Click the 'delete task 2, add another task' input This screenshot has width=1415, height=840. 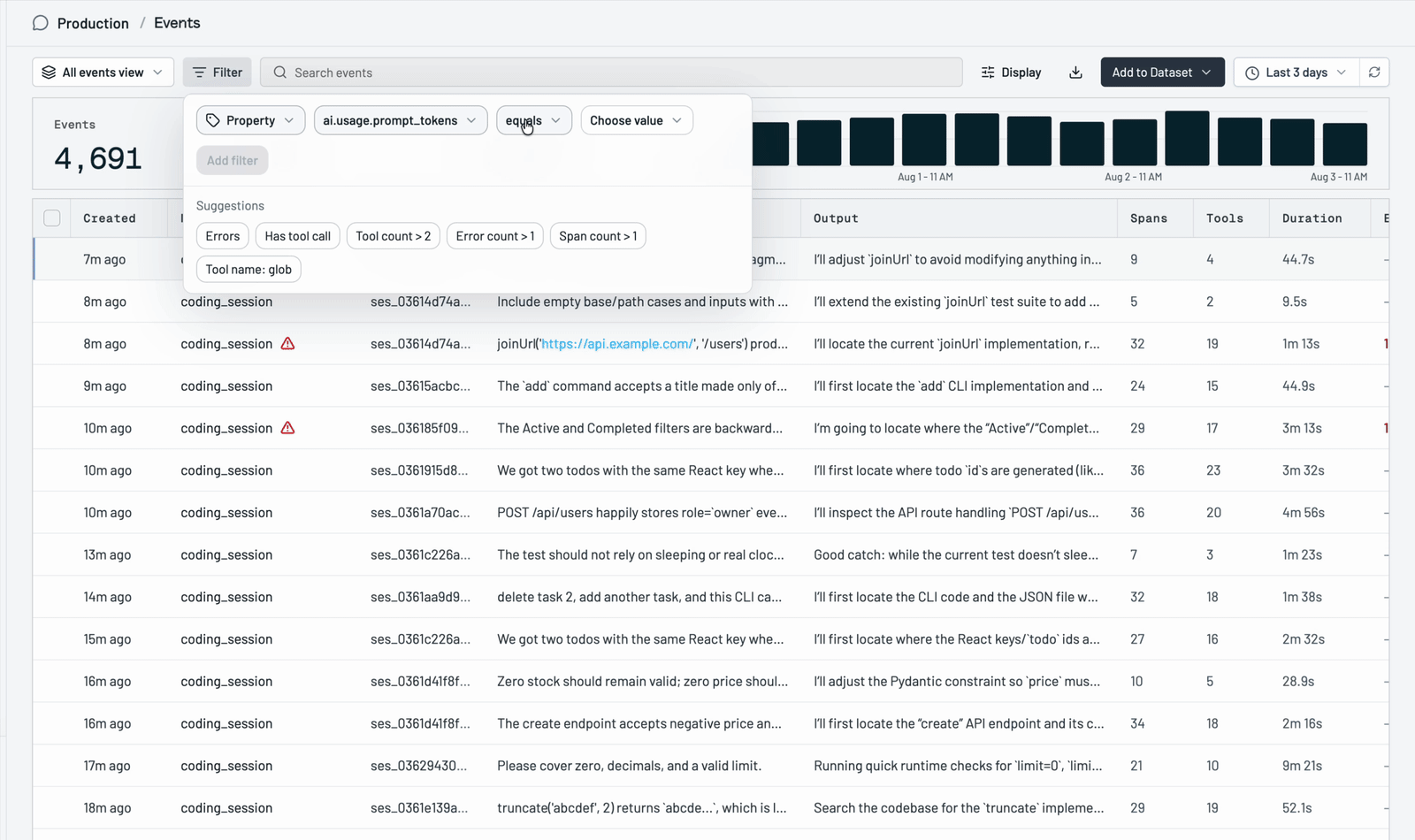(x=639, y=597)
